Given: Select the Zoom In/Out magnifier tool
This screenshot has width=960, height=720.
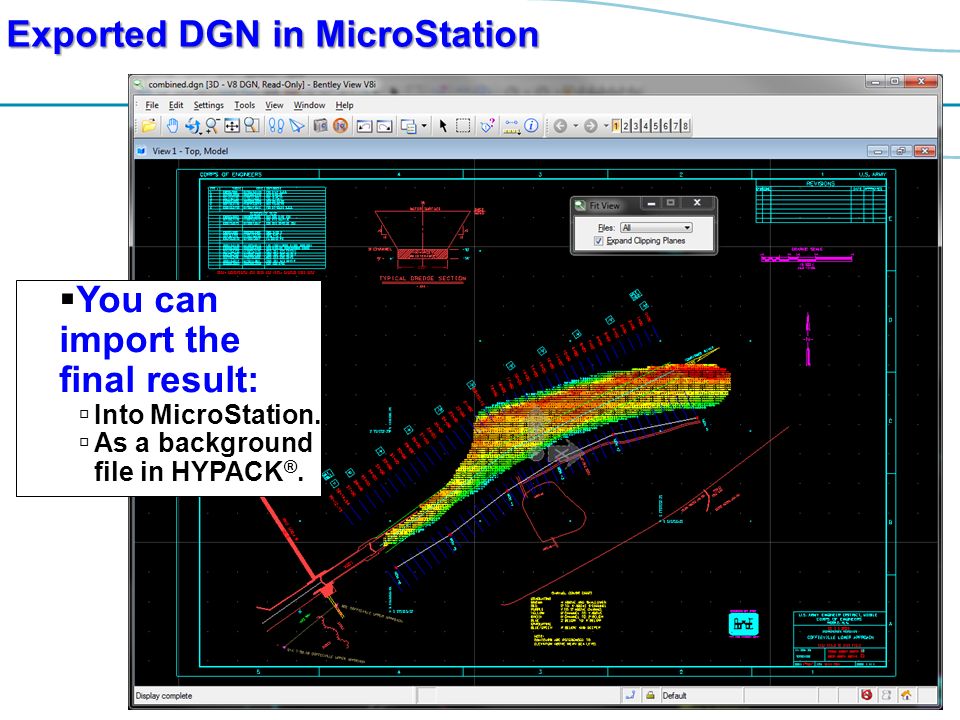Looking at the screenshot, I should [x=212, y=126].
